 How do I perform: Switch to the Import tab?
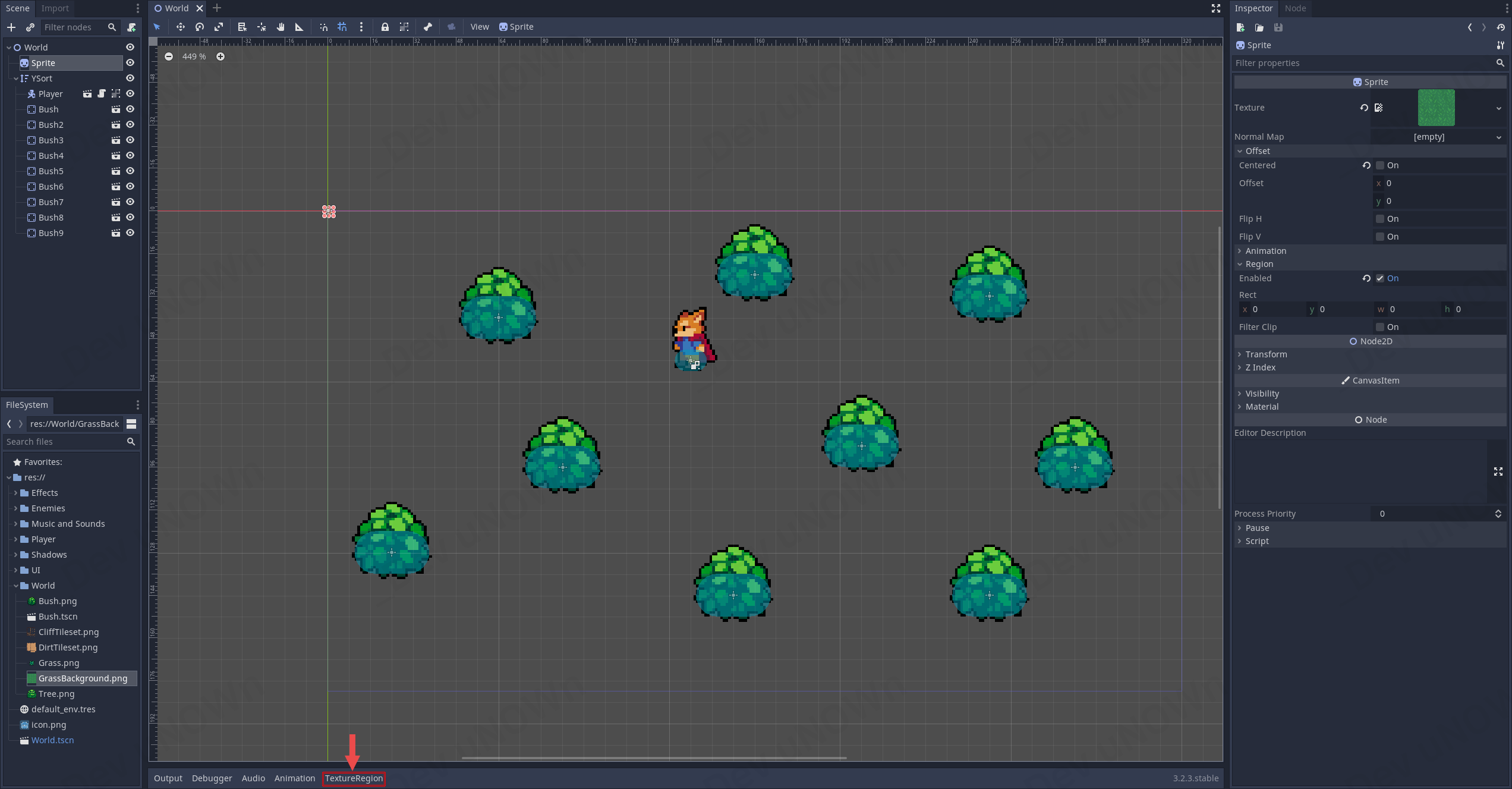[x=55, y=8]
